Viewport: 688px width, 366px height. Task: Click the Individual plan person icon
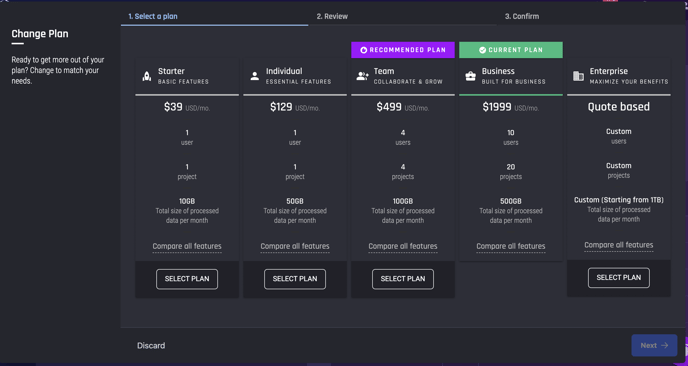tap(254, 76)
